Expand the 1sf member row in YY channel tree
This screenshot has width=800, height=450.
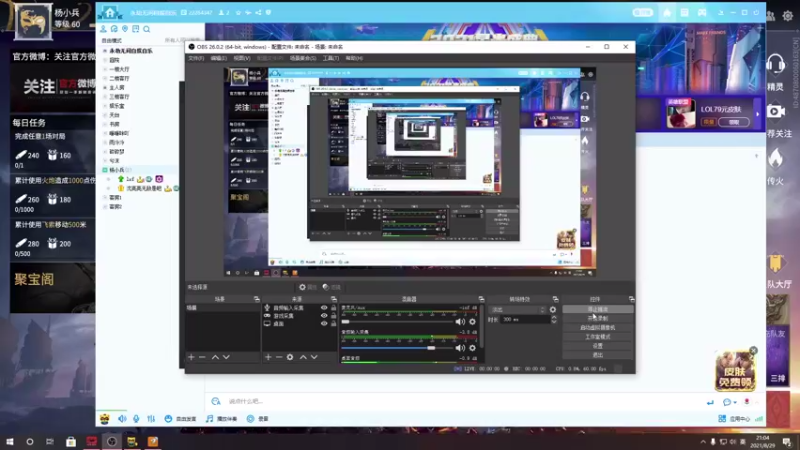click(x=109, y=179)
